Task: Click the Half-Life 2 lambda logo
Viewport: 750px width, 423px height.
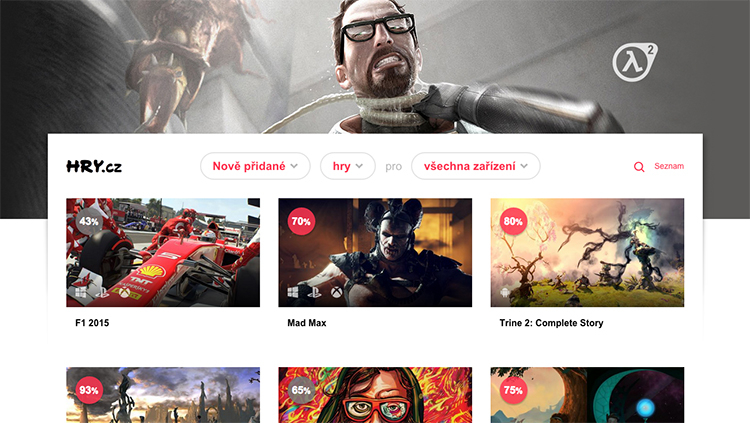Action: click(x=635, y=62)
